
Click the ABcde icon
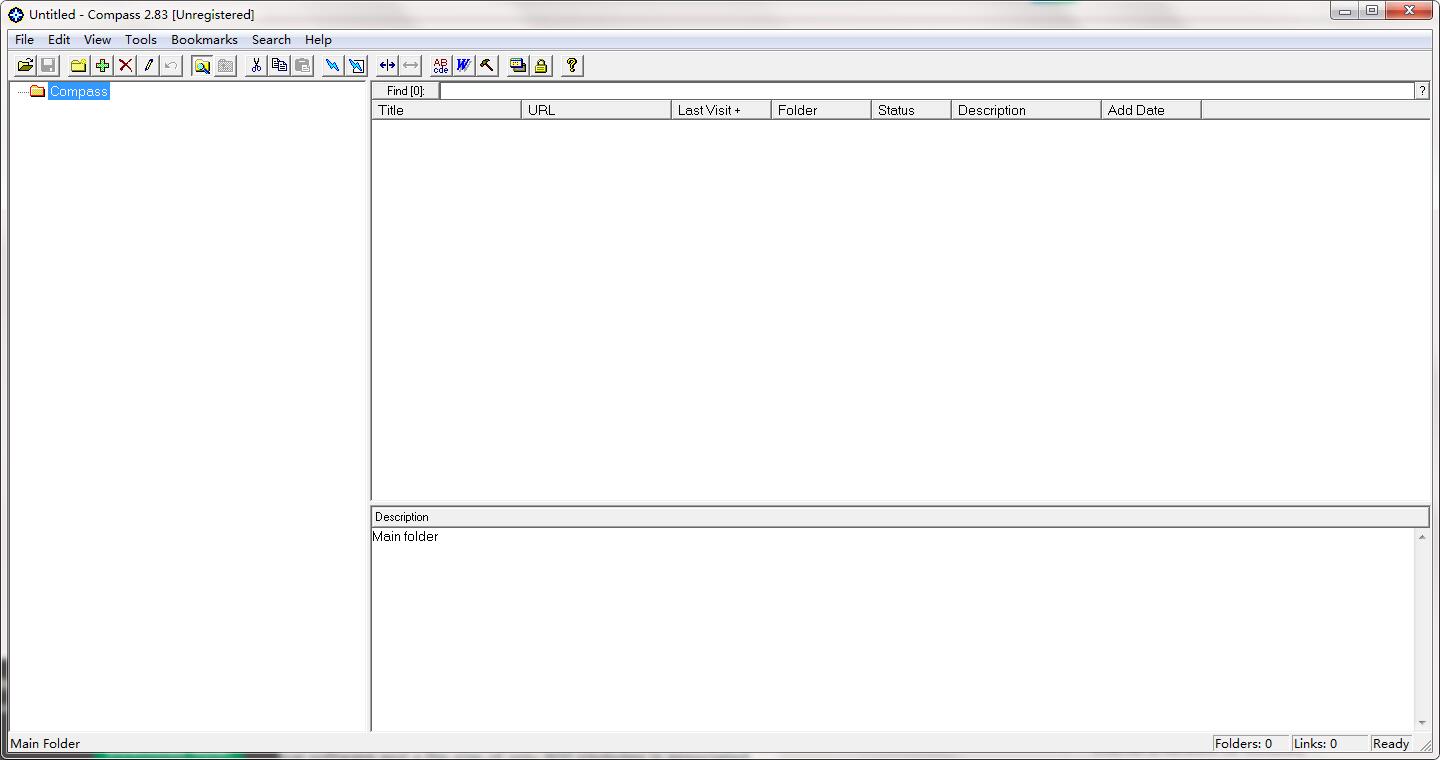coord(441,66)
